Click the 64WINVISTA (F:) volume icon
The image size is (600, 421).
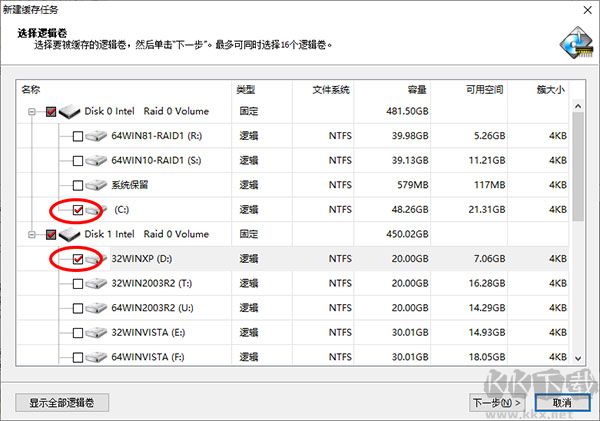click(x=96, y=357)
